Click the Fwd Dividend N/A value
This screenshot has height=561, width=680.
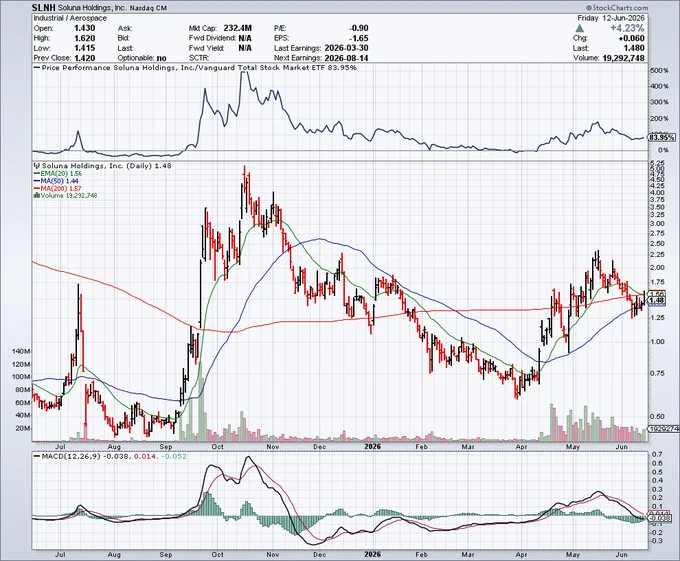(245, 38)
